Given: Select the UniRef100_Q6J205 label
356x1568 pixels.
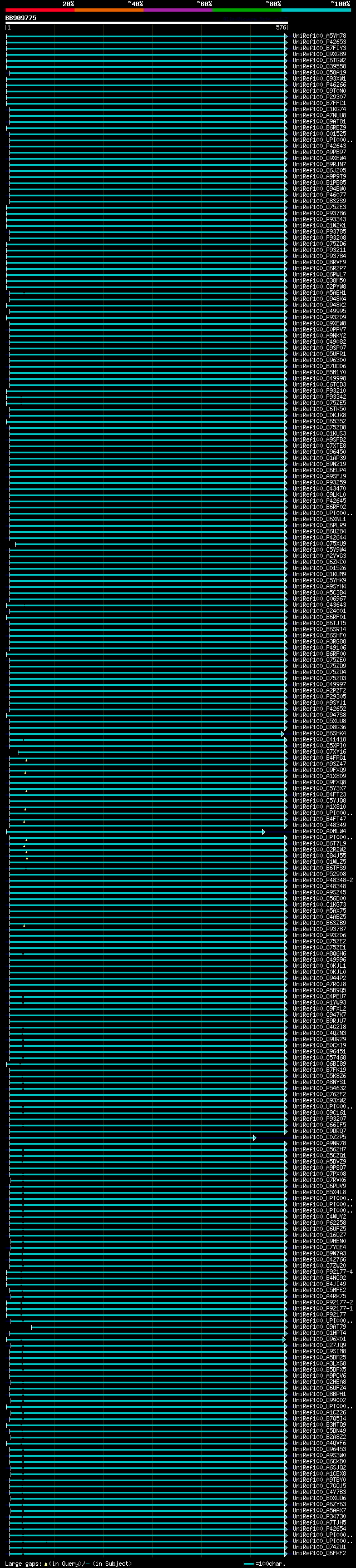Looking at the screenshot, I should [x=319, y=170].
